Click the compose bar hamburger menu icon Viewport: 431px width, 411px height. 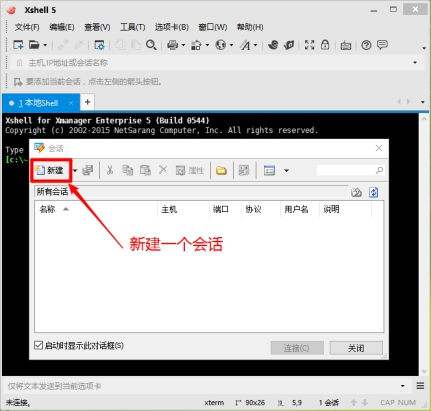click(x=420, y=386)
